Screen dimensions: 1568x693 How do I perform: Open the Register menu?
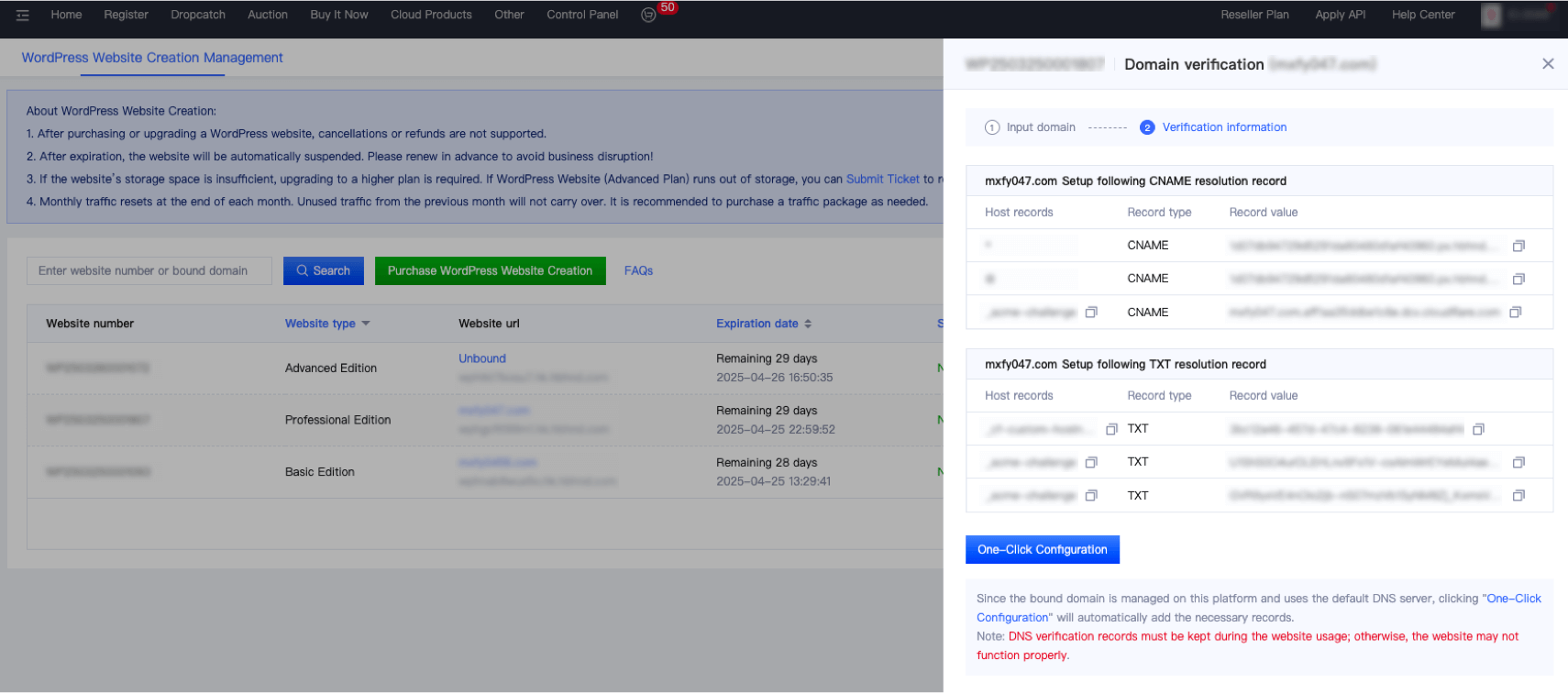coord(126,15)
